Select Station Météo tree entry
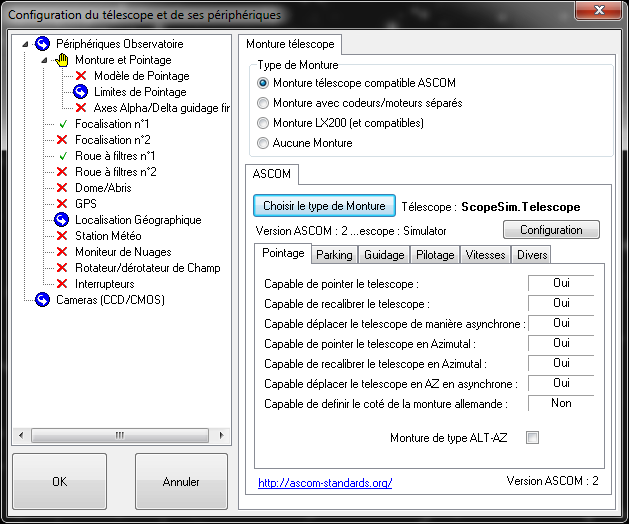The height and width of the screenshot is (524, 629). click(x=108, y=236)
